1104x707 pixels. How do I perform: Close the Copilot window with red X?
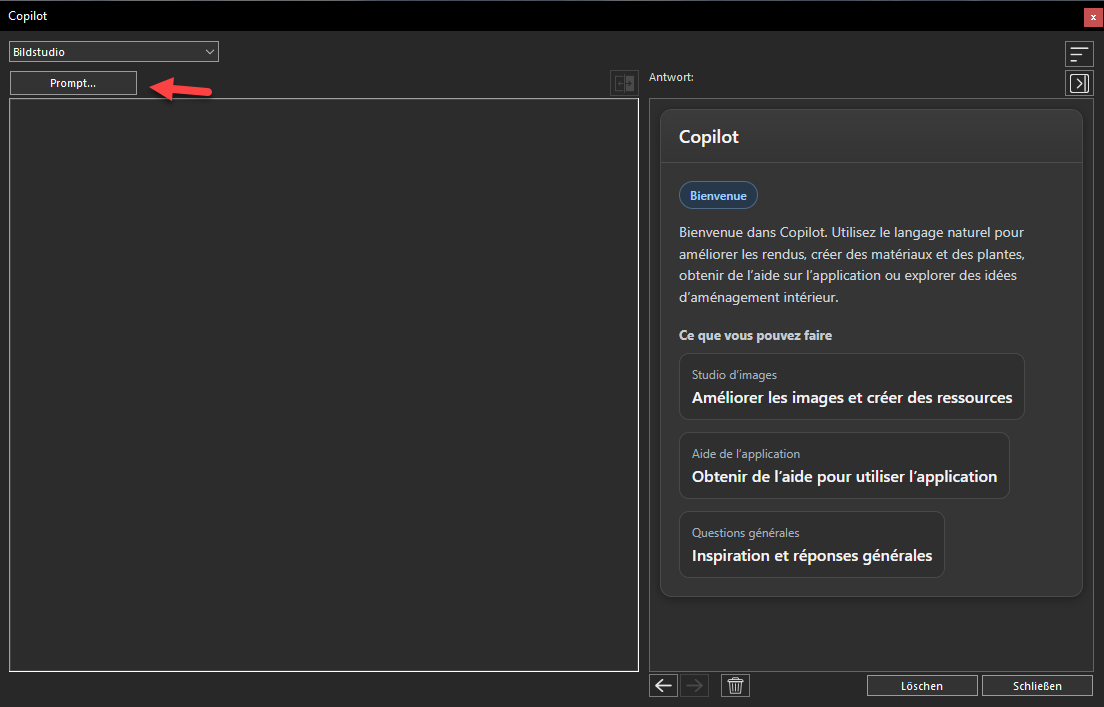[1093, 17]
